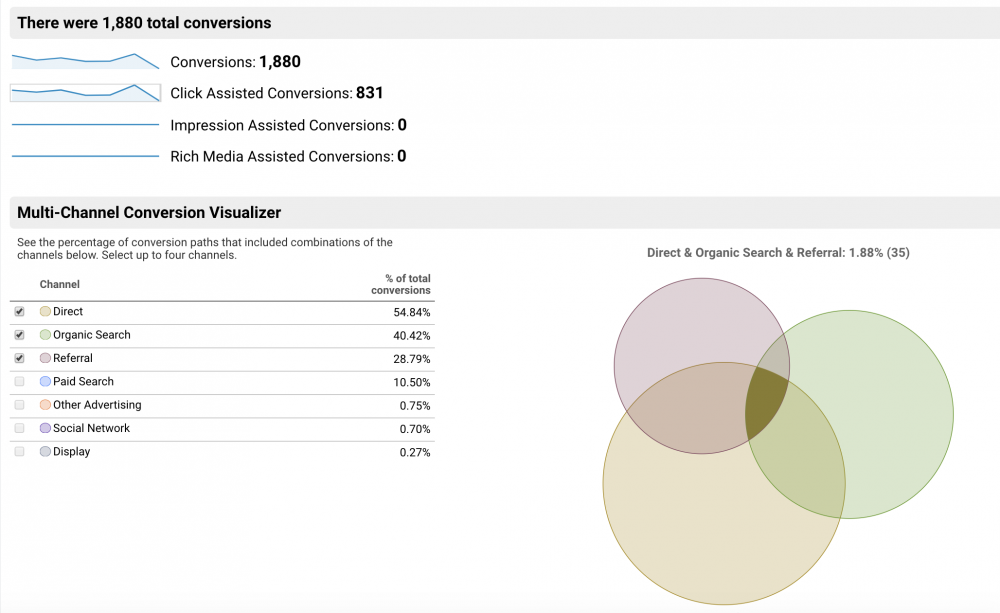Click the 54.84% value

(412, 313)
